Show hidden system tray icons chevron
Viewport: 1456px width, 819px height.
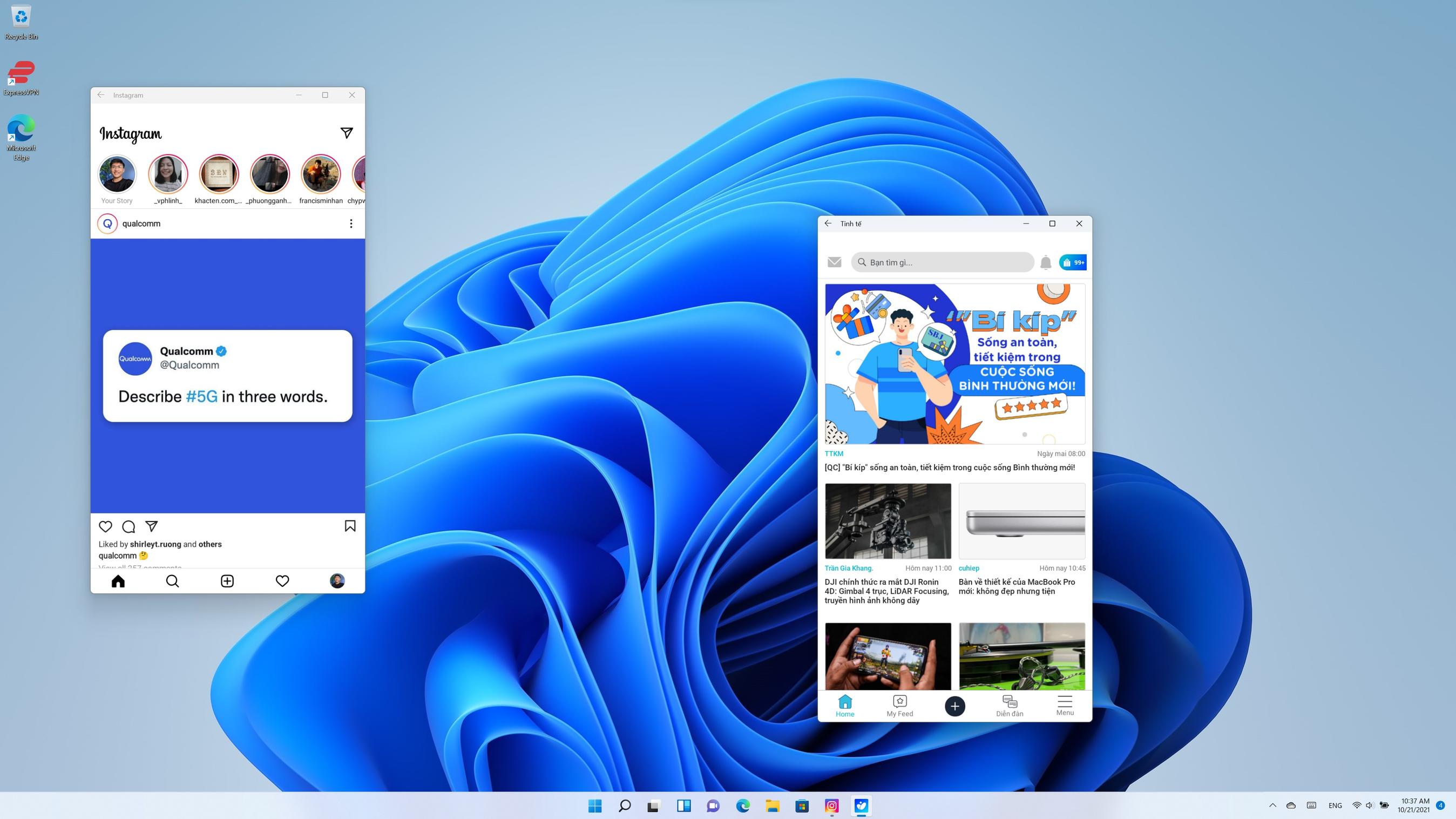pos(1272,806)
